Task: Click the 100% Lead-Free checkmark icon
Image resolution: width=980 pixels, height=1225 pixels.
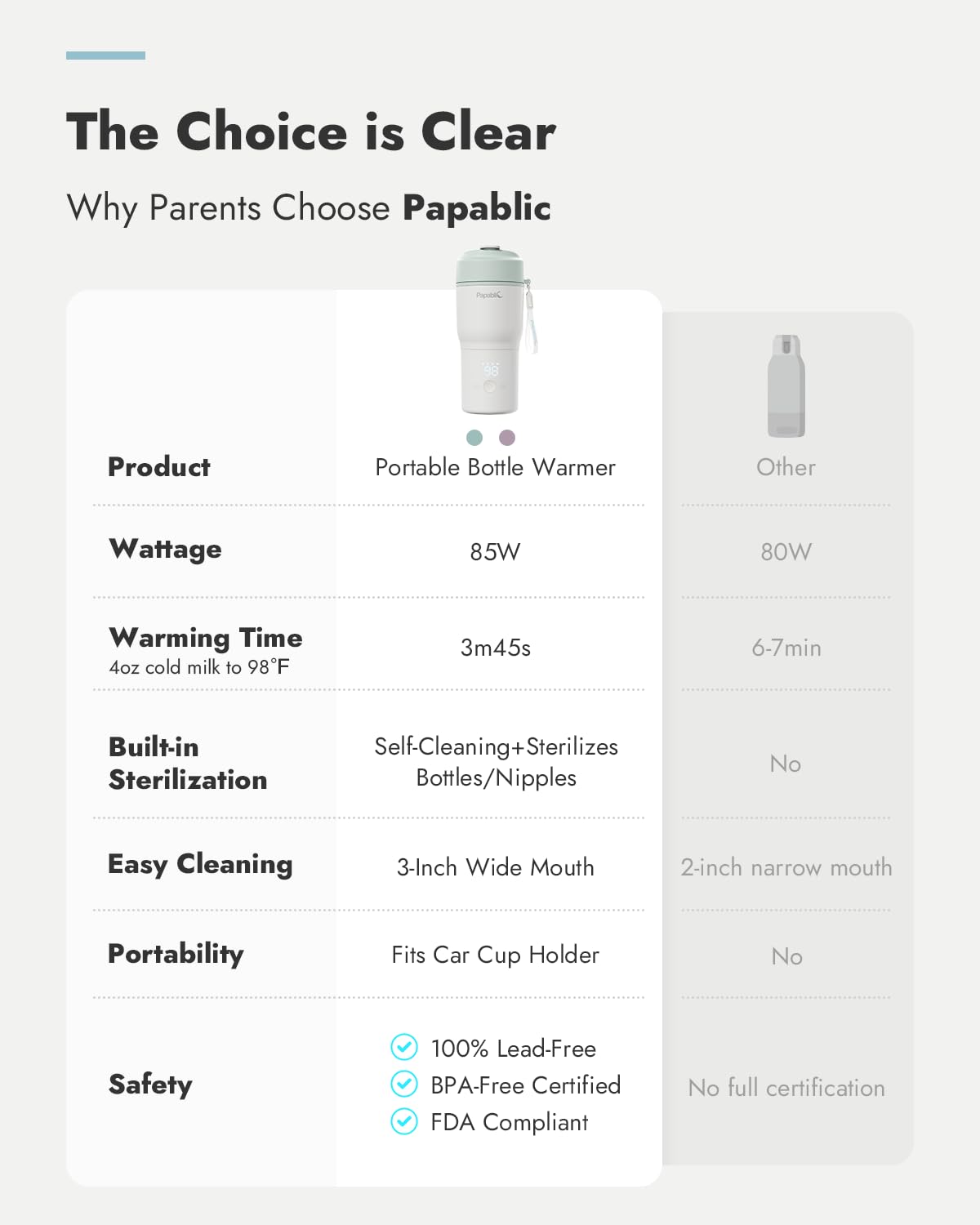Action: pos(404,1047)
